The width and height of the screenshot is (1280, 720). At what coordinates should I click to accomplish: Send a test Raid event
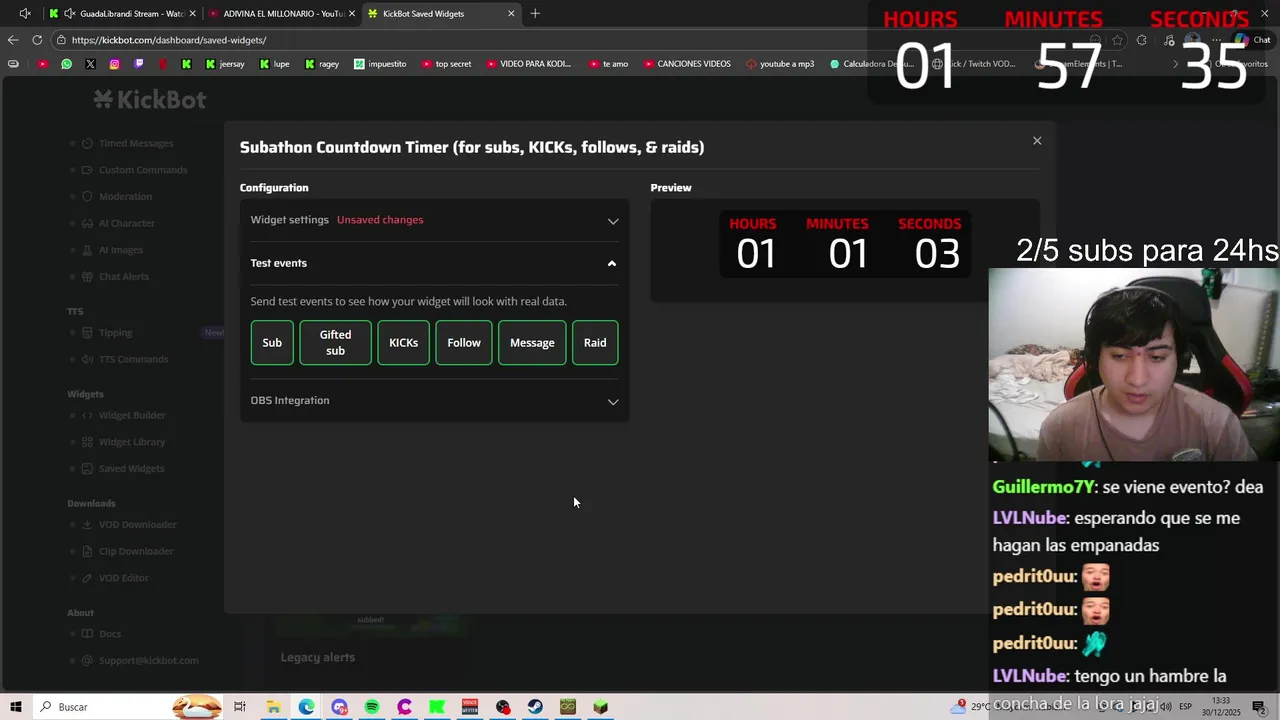pos(595,343)
